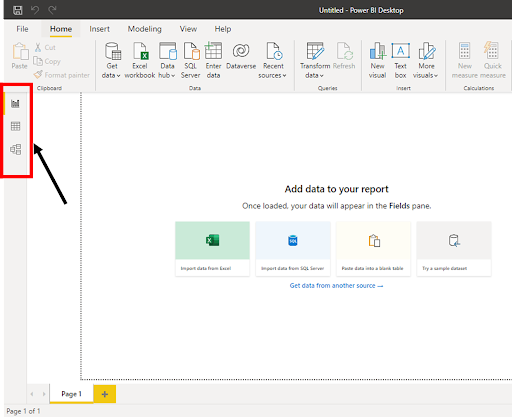The height and width of the screenshot is (417, 512).
Task: Click the next page arrow
Action: pos(44,394)
